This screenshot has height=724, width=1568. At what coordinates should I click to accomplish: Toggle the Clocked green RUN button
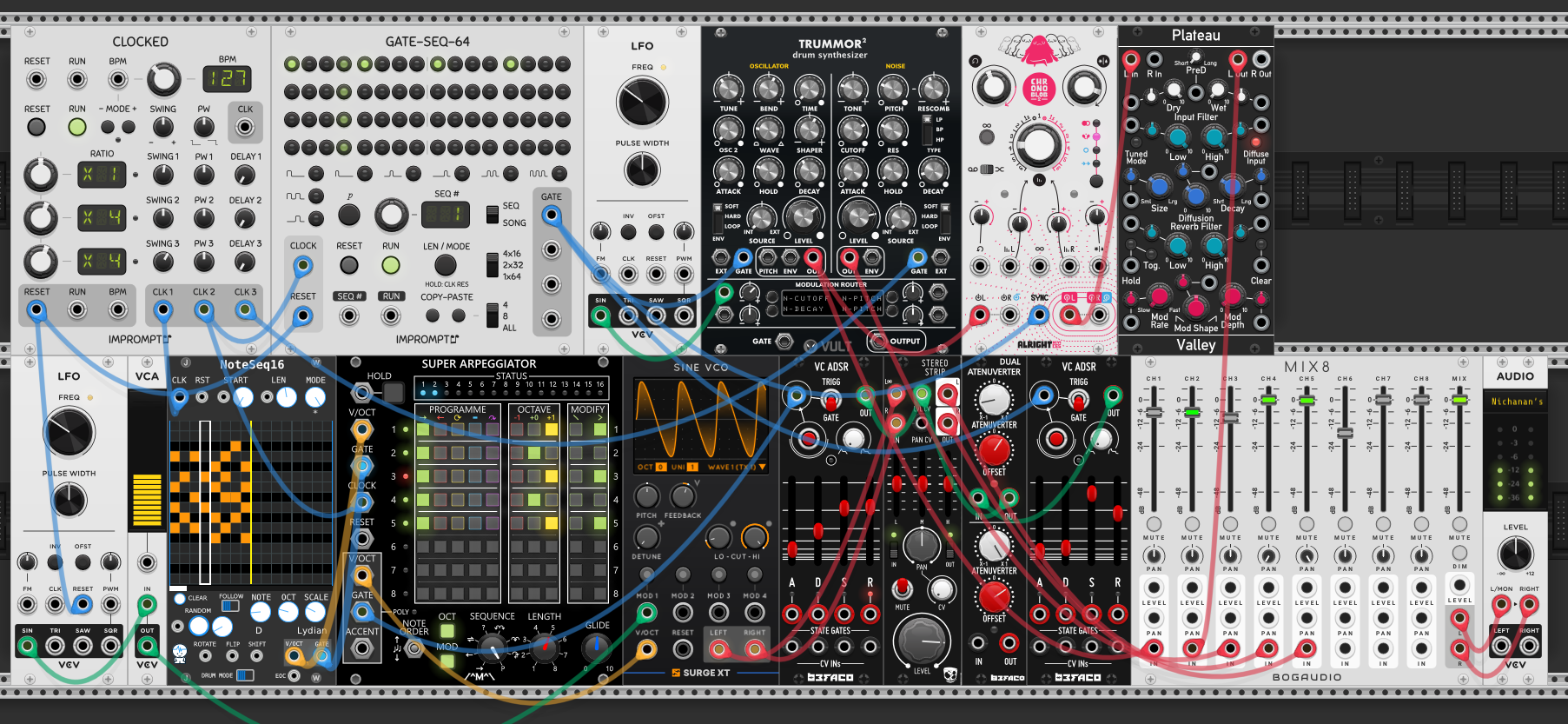[77, 127]
